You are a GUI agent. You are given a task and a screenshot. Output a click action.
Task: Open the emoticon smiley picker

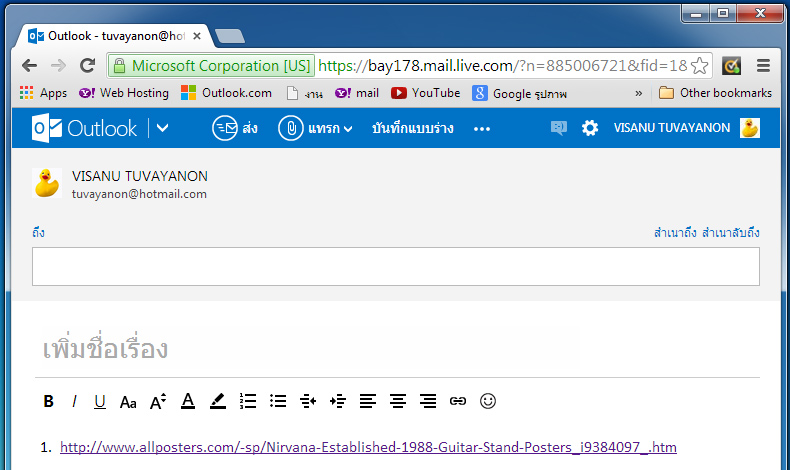click(488, 401)
